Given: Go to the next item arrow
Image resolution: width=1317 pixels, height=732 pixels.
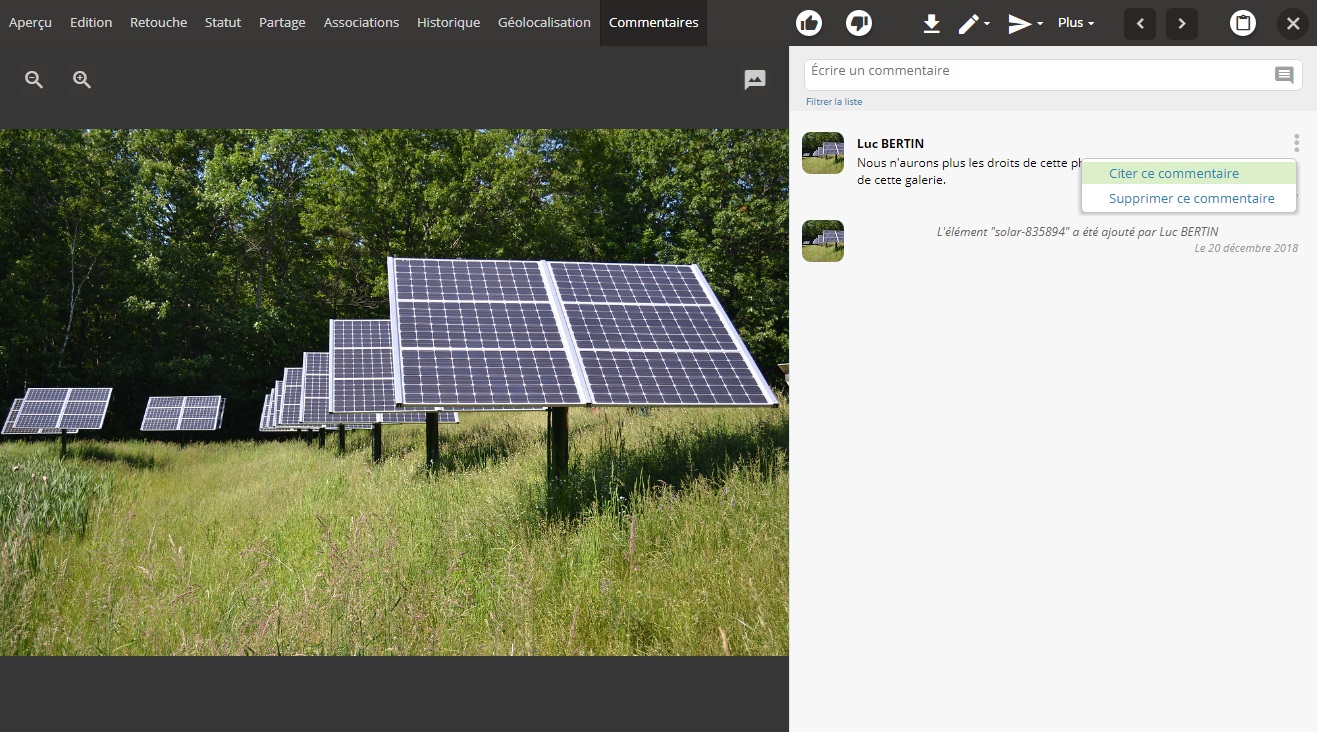Looking at the screenshot, I should (x=1182, y=23).
